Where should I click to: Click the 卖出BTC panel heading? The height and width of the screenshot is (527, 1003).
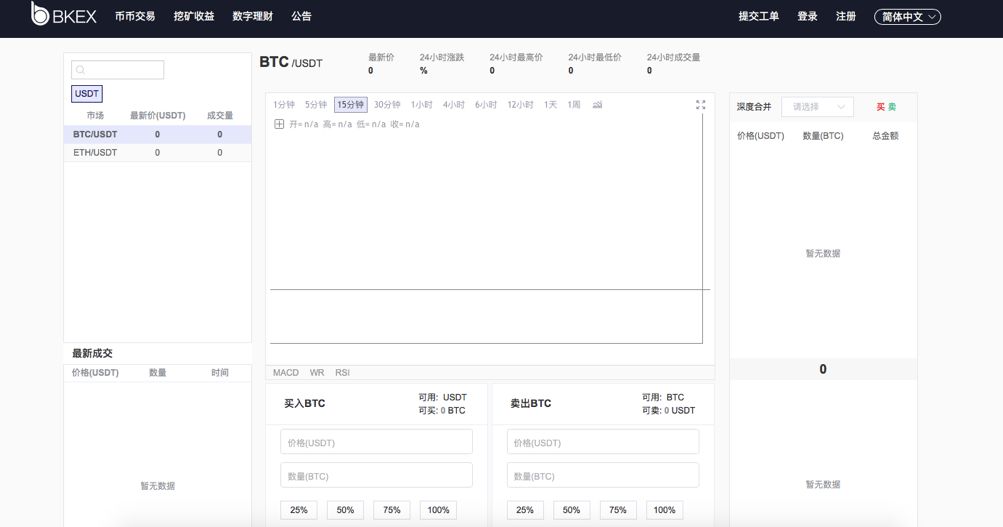530,404
